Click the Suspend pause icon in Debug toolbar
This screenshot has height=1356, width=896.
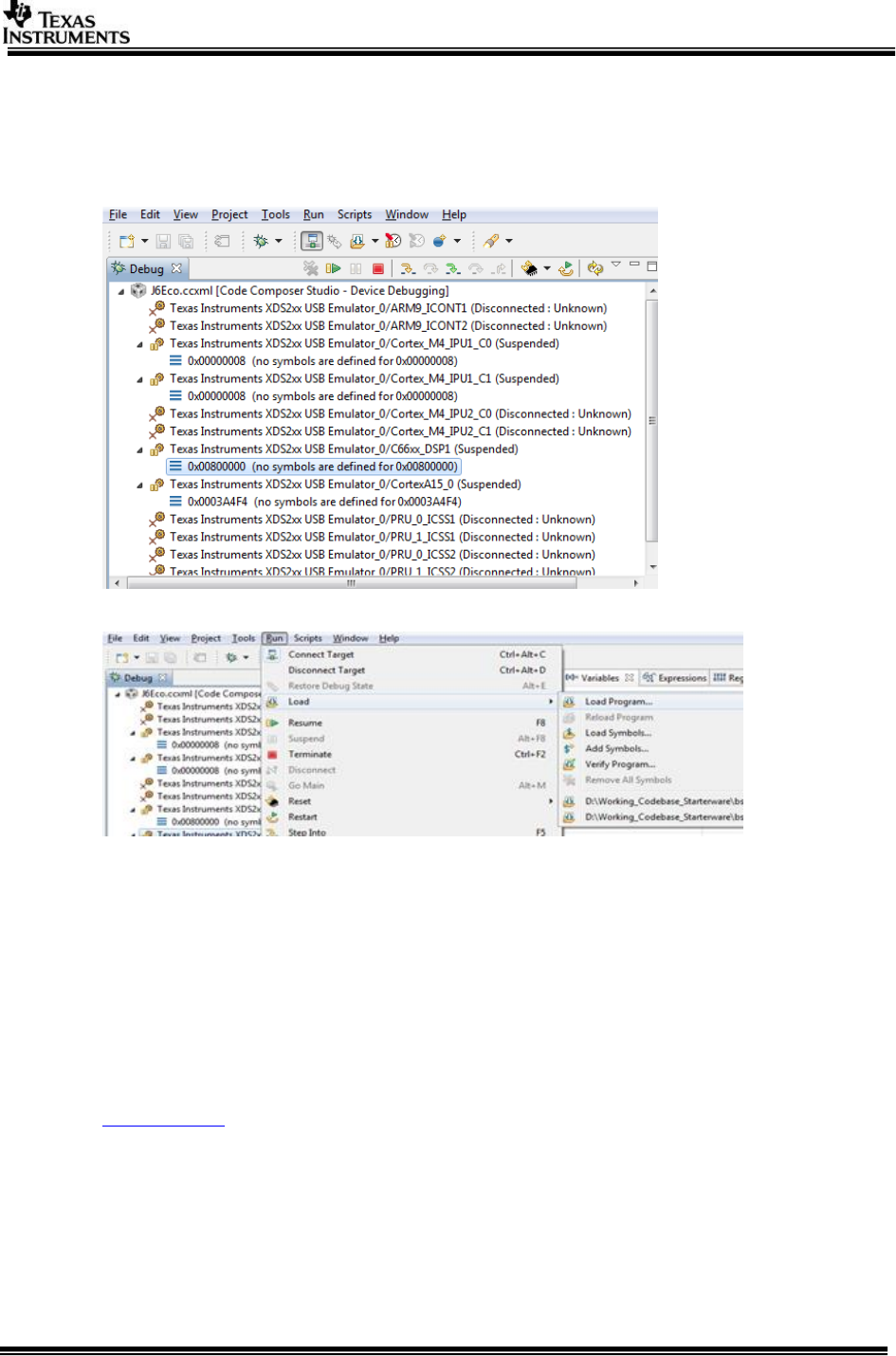pos(356,269)
